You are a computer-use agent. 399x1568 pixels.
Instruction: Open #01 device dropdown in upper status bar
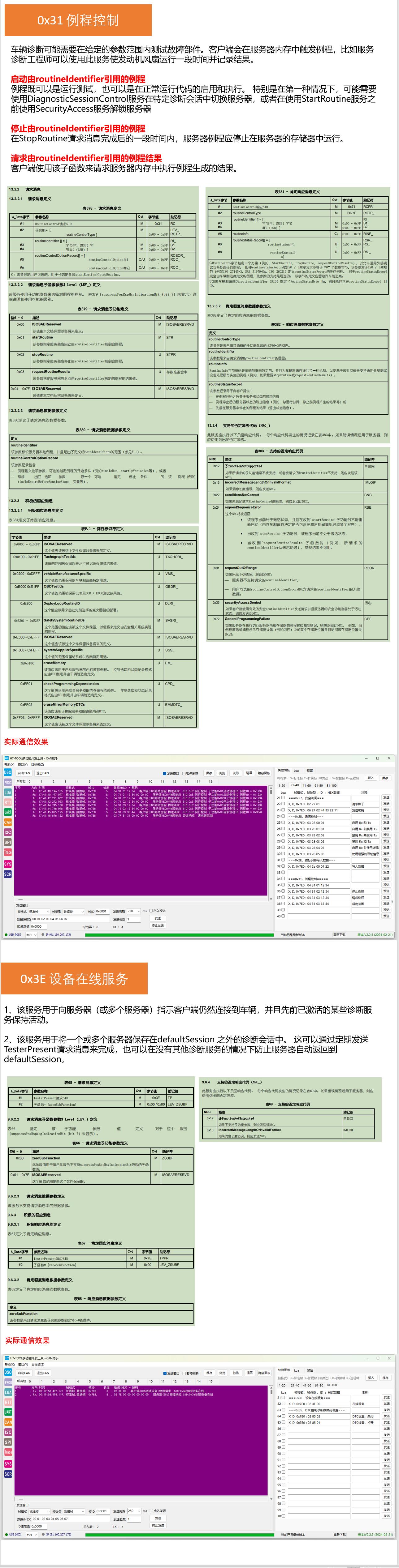tap(31, 934)
